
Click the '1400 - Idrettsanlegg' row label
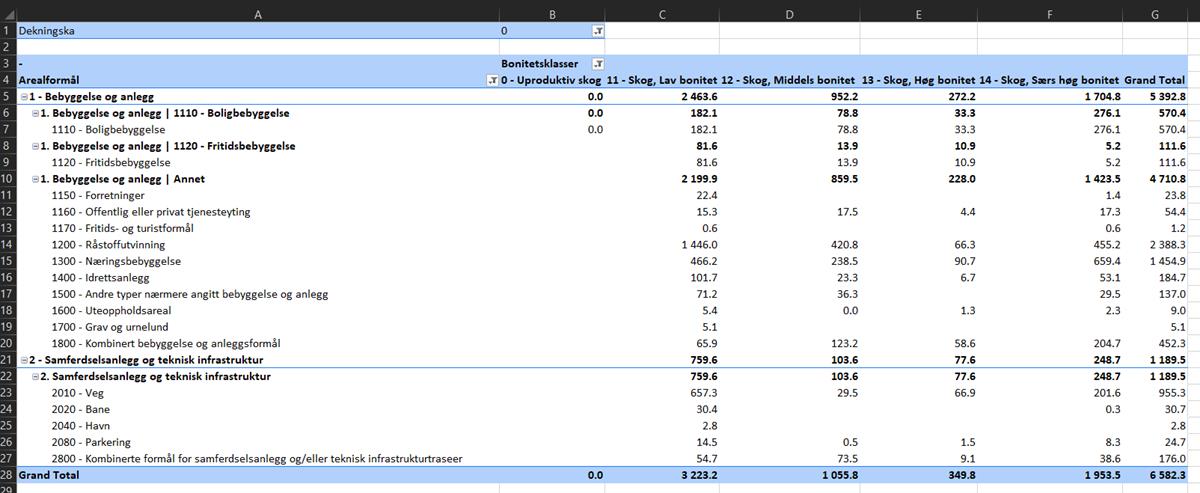coord(102,277)
